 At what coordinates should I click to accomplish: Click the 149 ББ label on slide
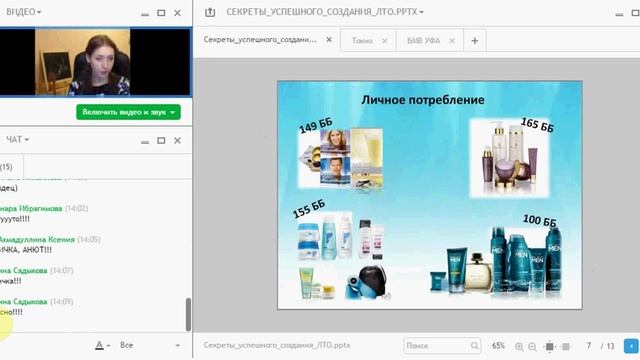click(316, 126)
